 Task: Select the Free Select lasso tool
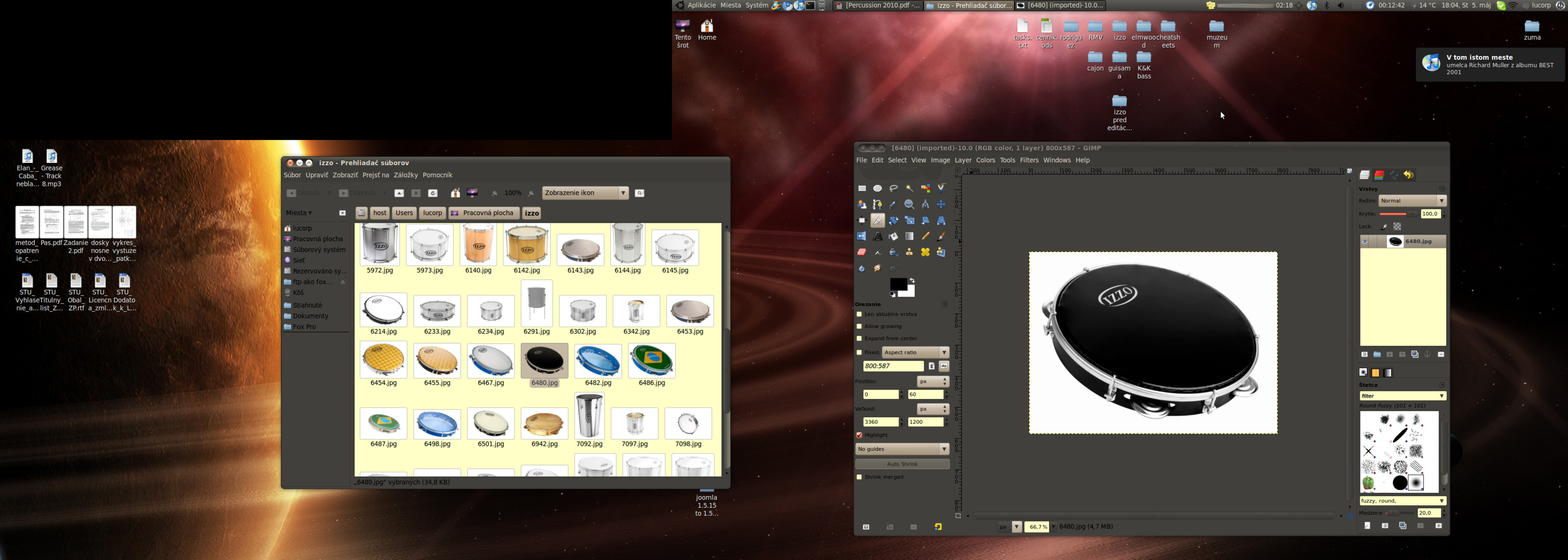click(894, 188)
